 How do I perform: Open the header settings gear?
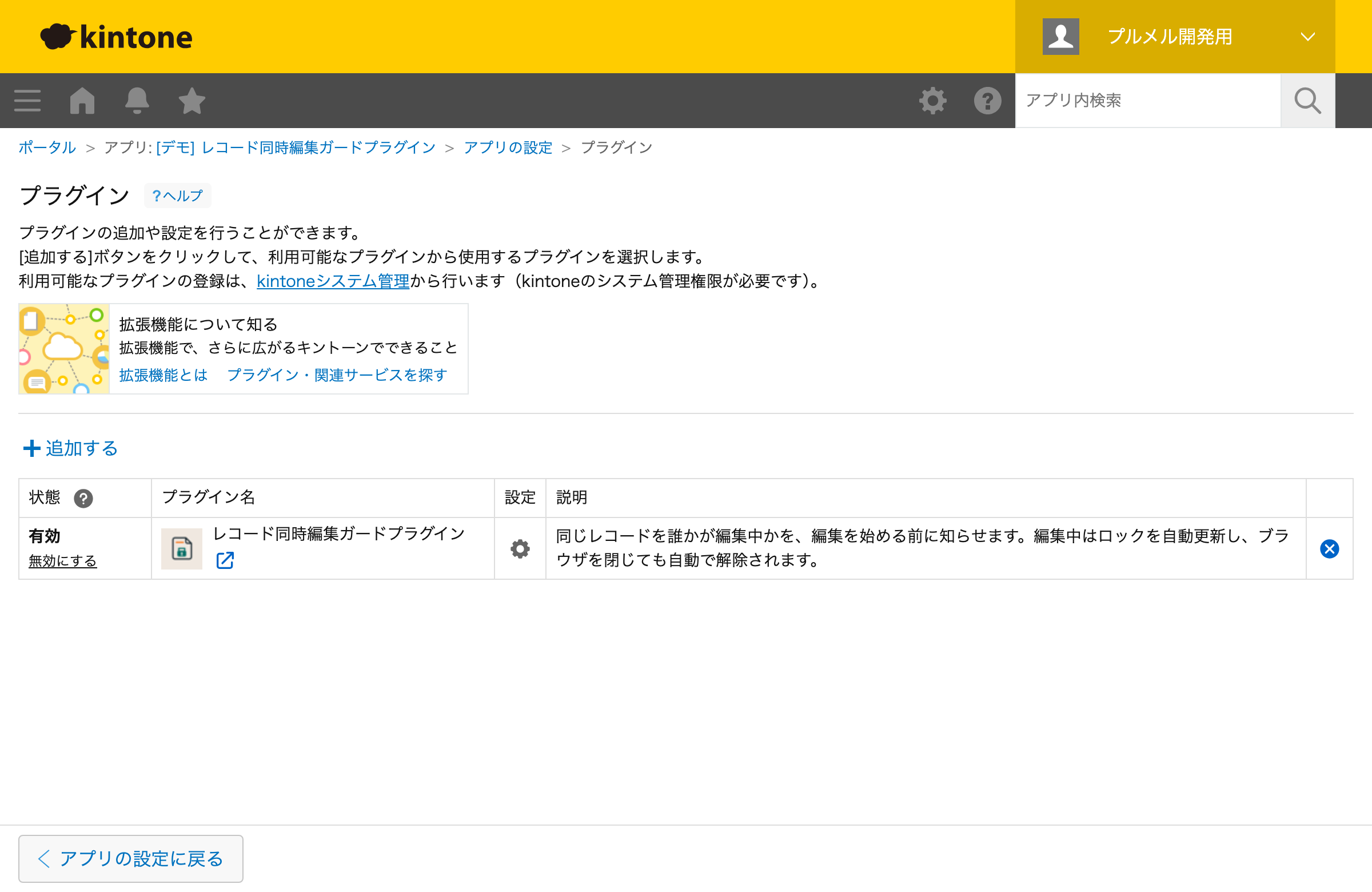click(x=932, y=100)
